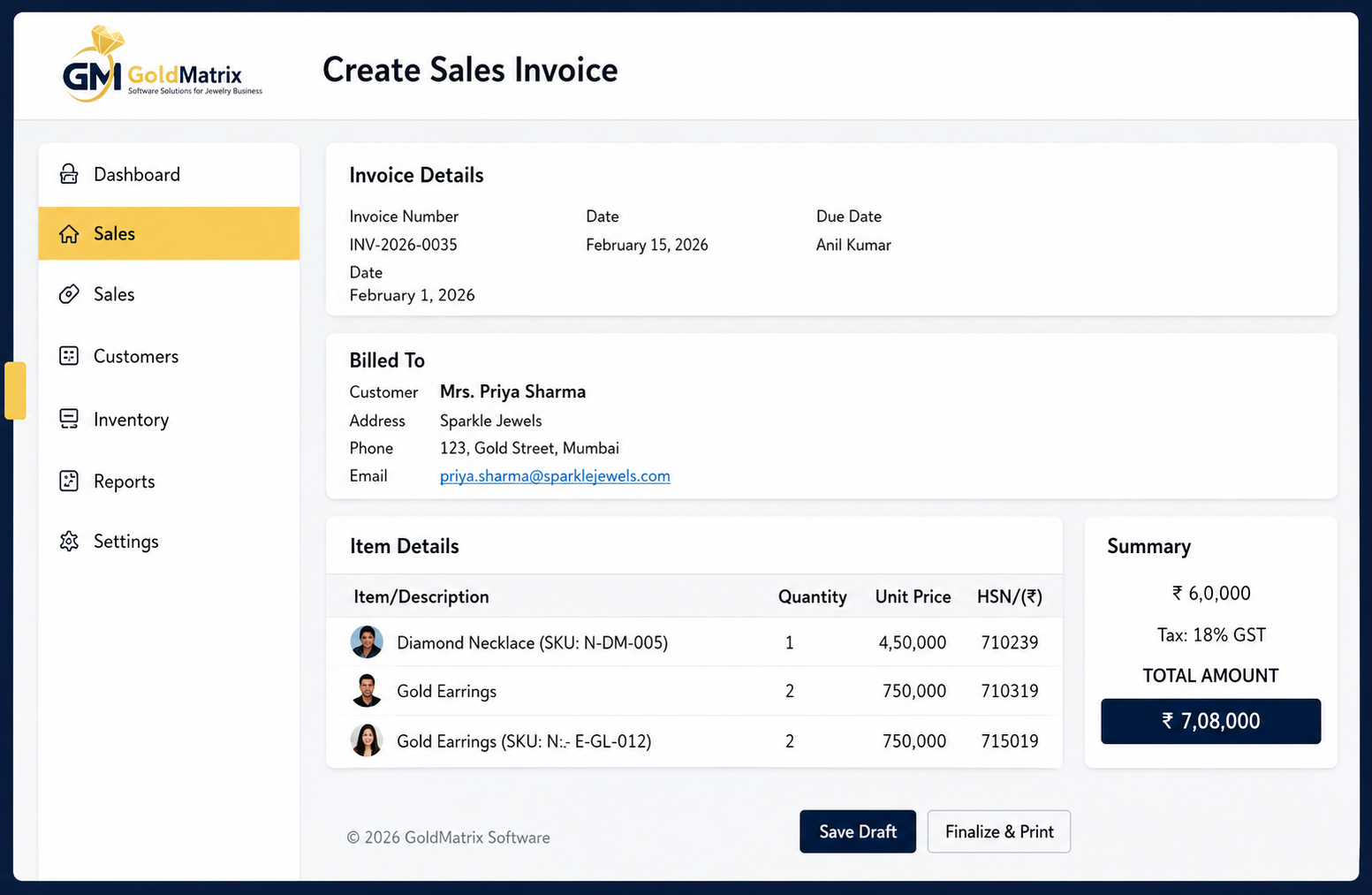Click the © 2026 GoldMatrix Software footer
Viewport: 1372px width, 895px height.
[448, 838]
